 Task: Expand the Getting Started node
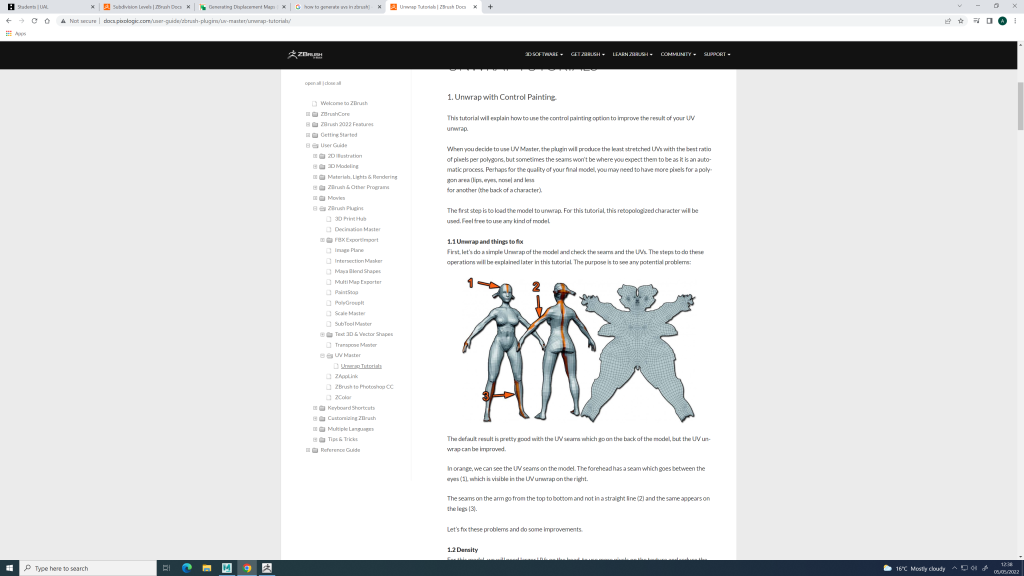click(308, 135)
